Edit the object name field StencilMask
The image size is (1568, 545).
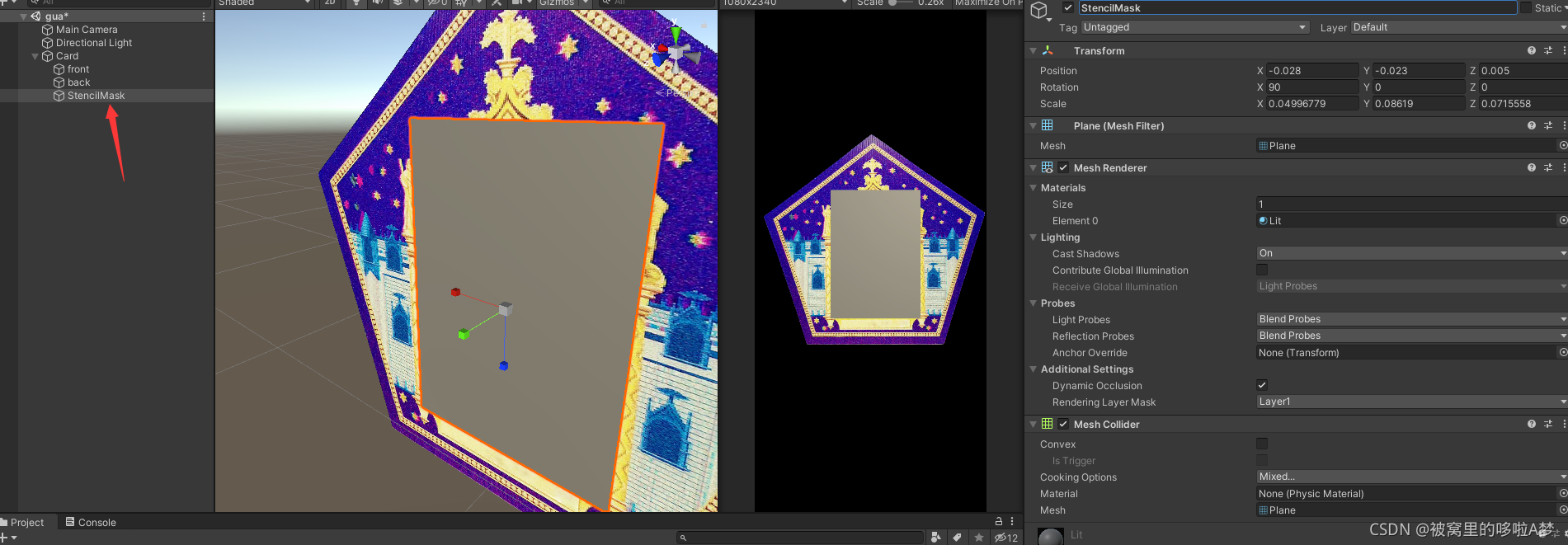click(1297, 8)
